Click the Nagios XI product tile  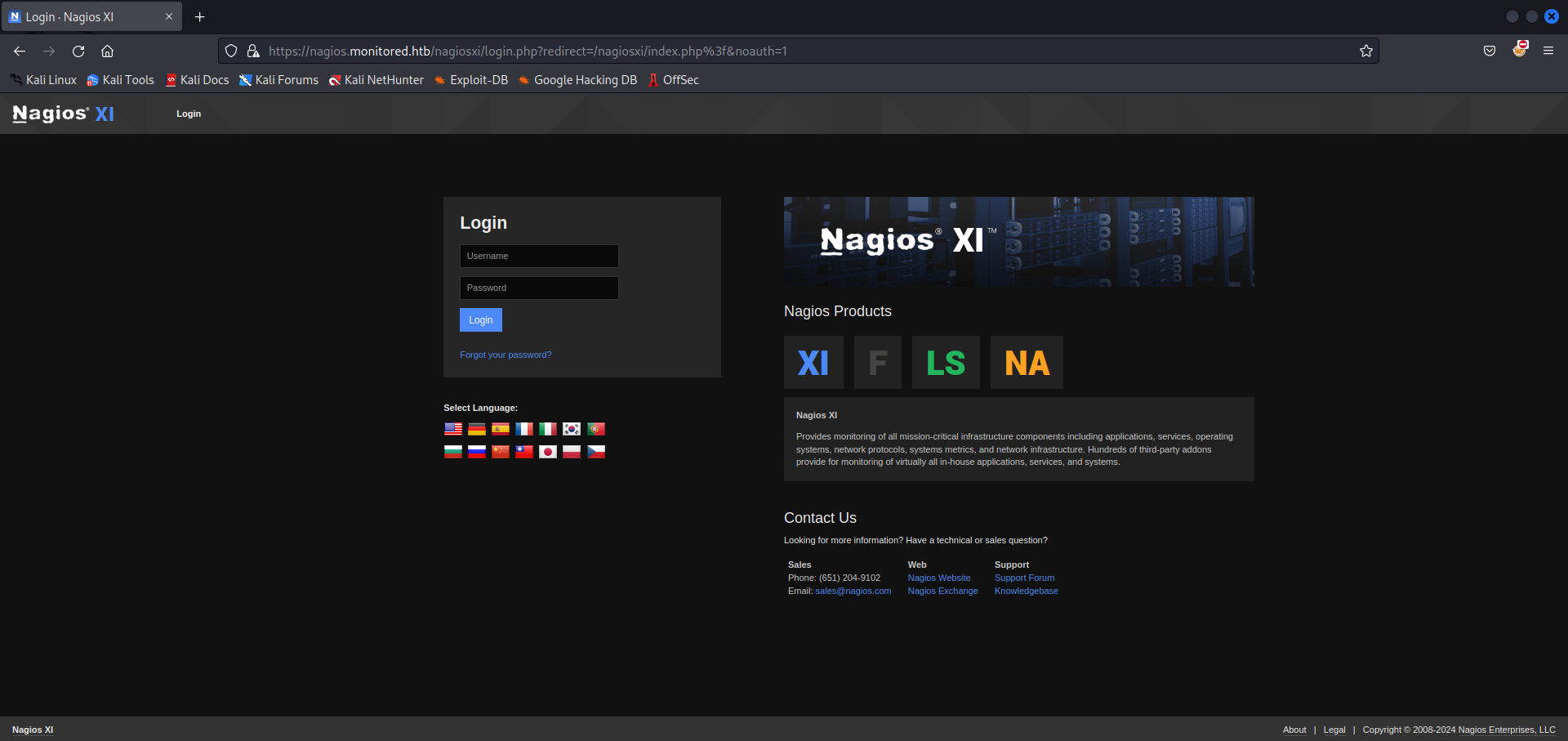click(x=813, y=362)
